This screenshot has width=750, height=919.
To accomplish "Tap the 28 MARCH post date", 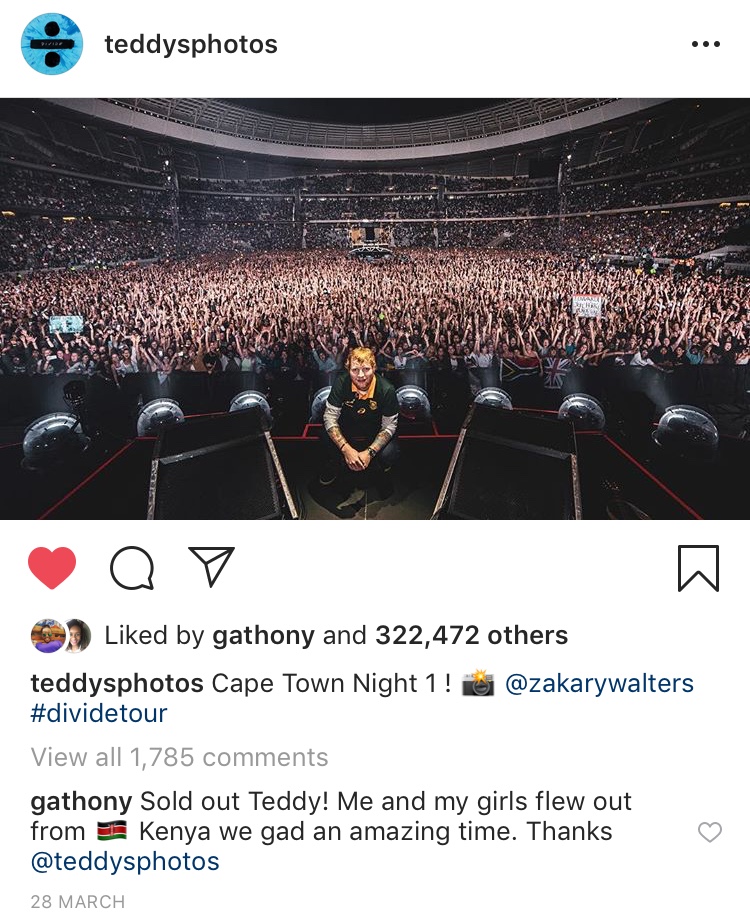I will pos(78,902).
